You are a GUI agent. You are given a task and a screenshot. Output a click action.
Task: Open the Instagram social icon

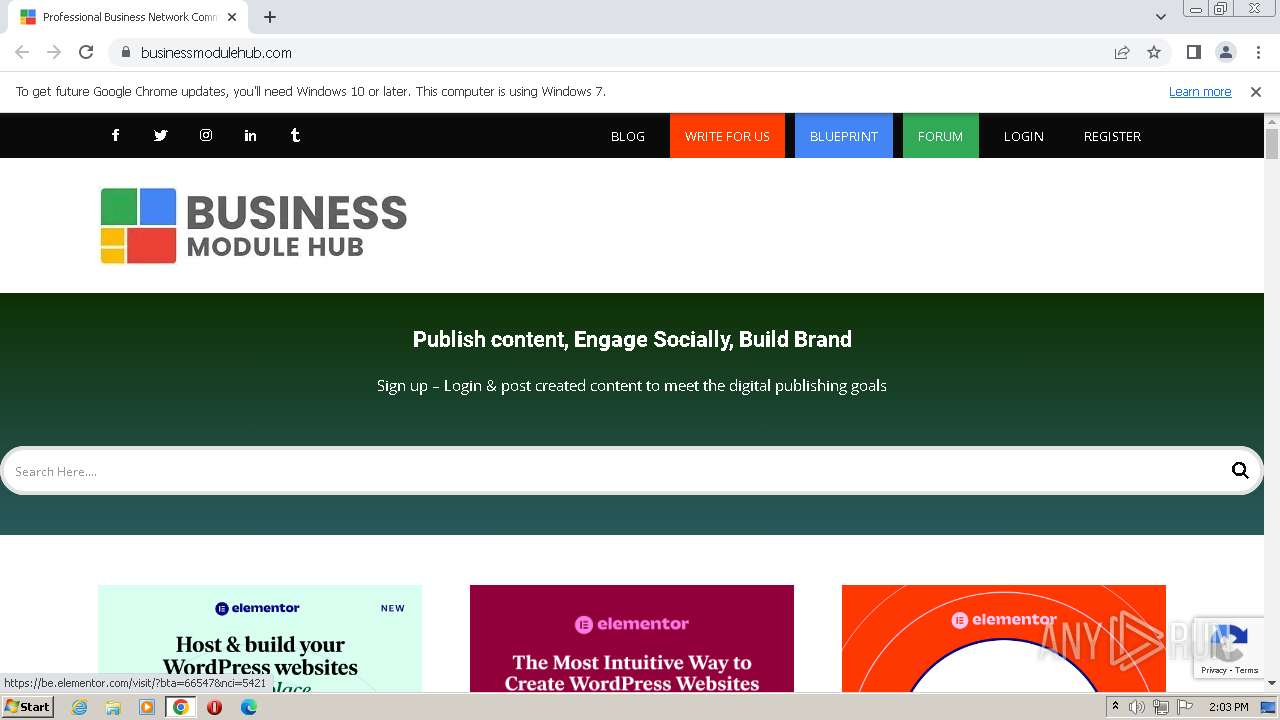click(x=205, y=135)
